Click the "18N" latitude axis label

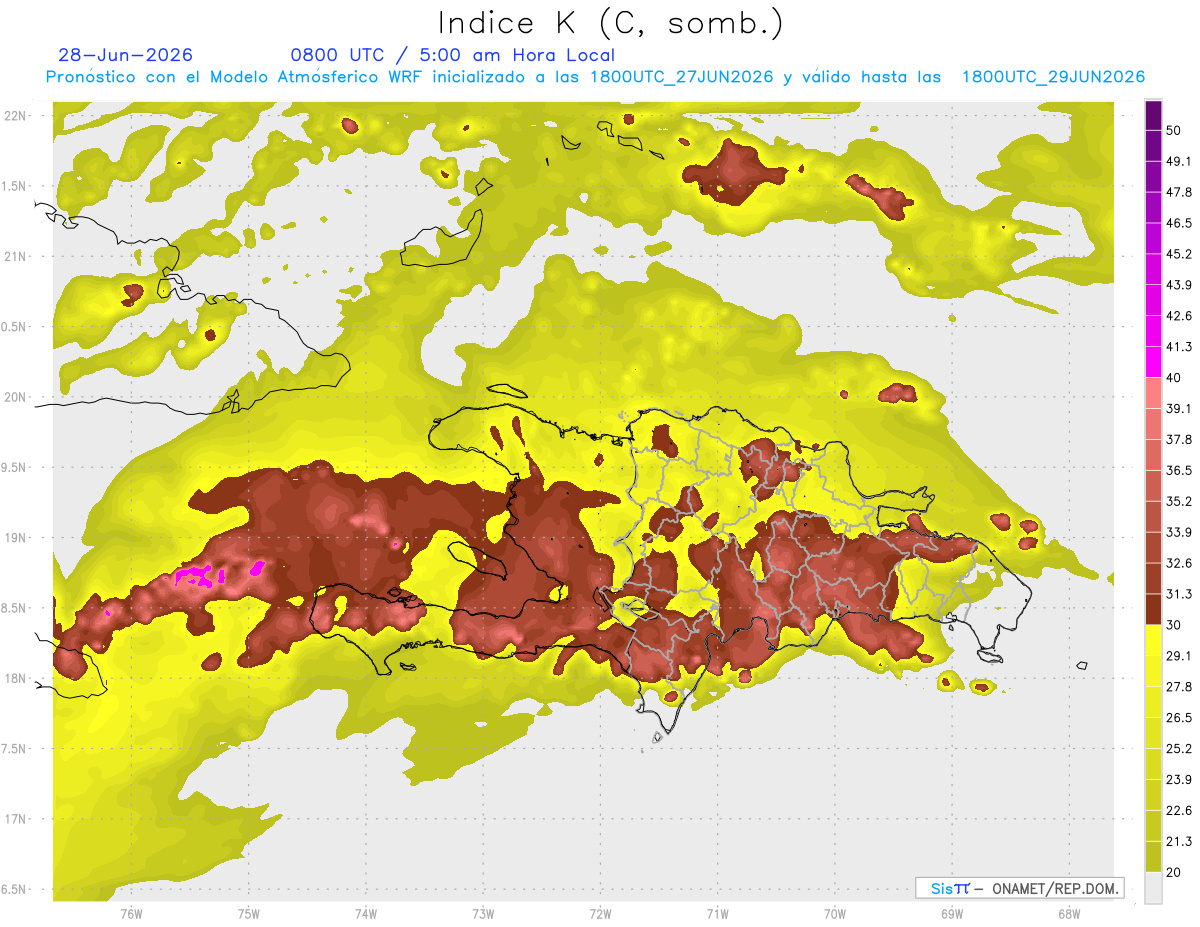pyautogui.click(x=14, y=678)
